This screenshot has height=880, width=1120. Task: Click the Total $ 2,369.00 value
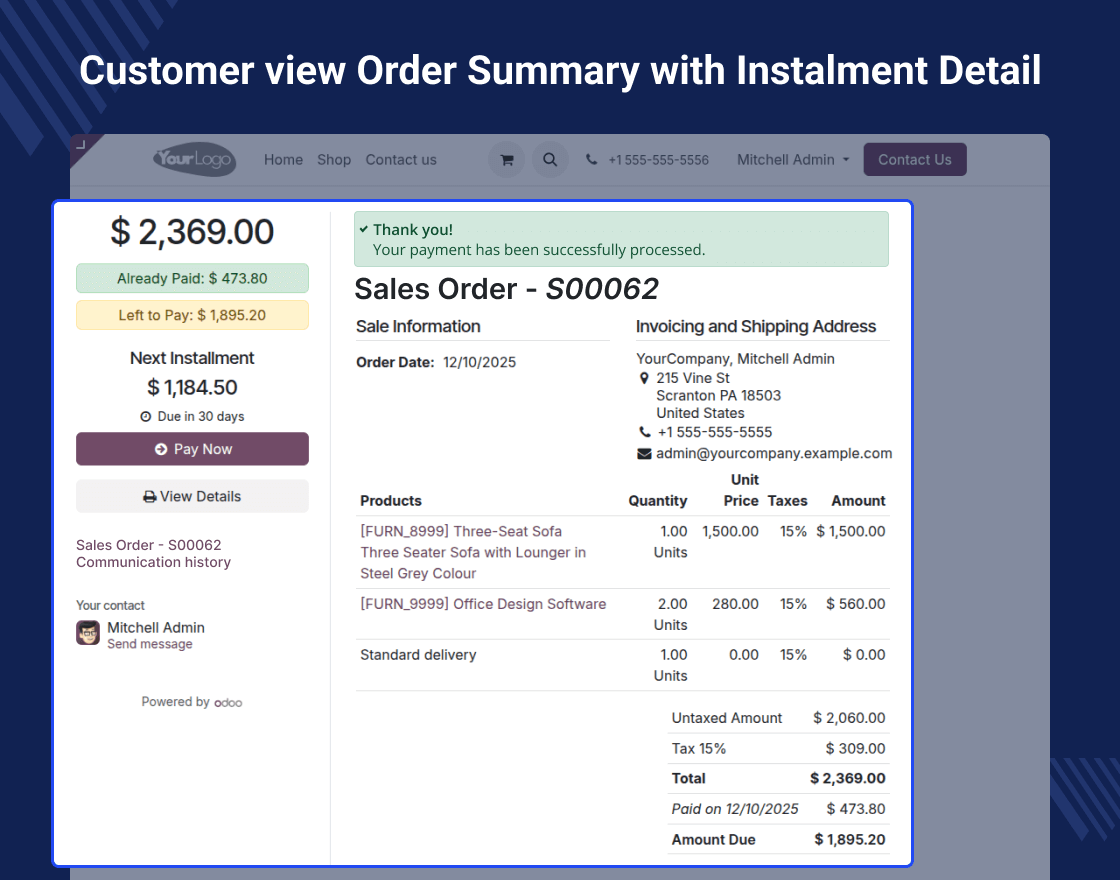coord(847,779)
